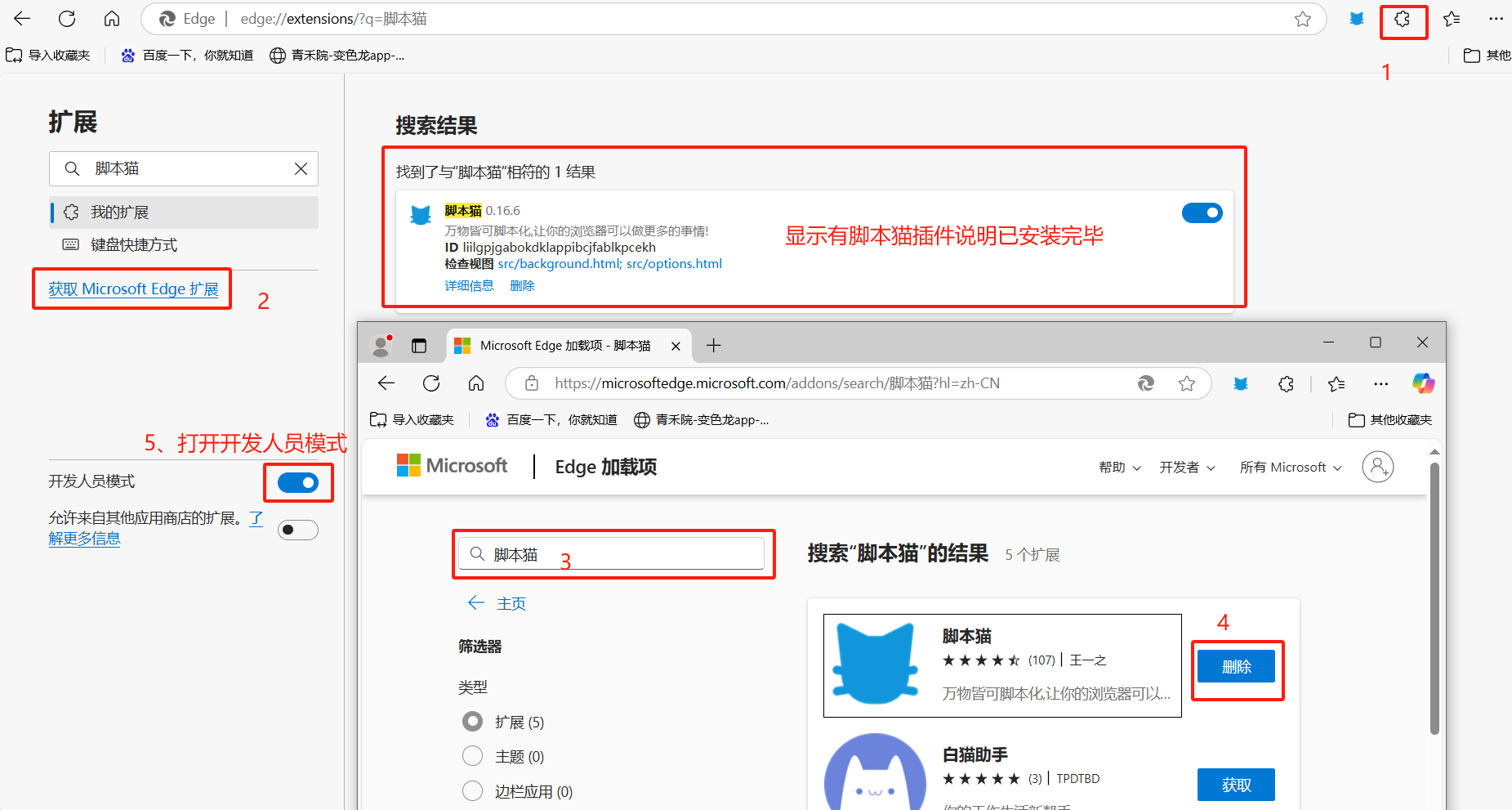The height and width of the screenshot is (810, 1512).
Task: Clear the 脚本猫 extension search box
Action: [x=301, y=168]
